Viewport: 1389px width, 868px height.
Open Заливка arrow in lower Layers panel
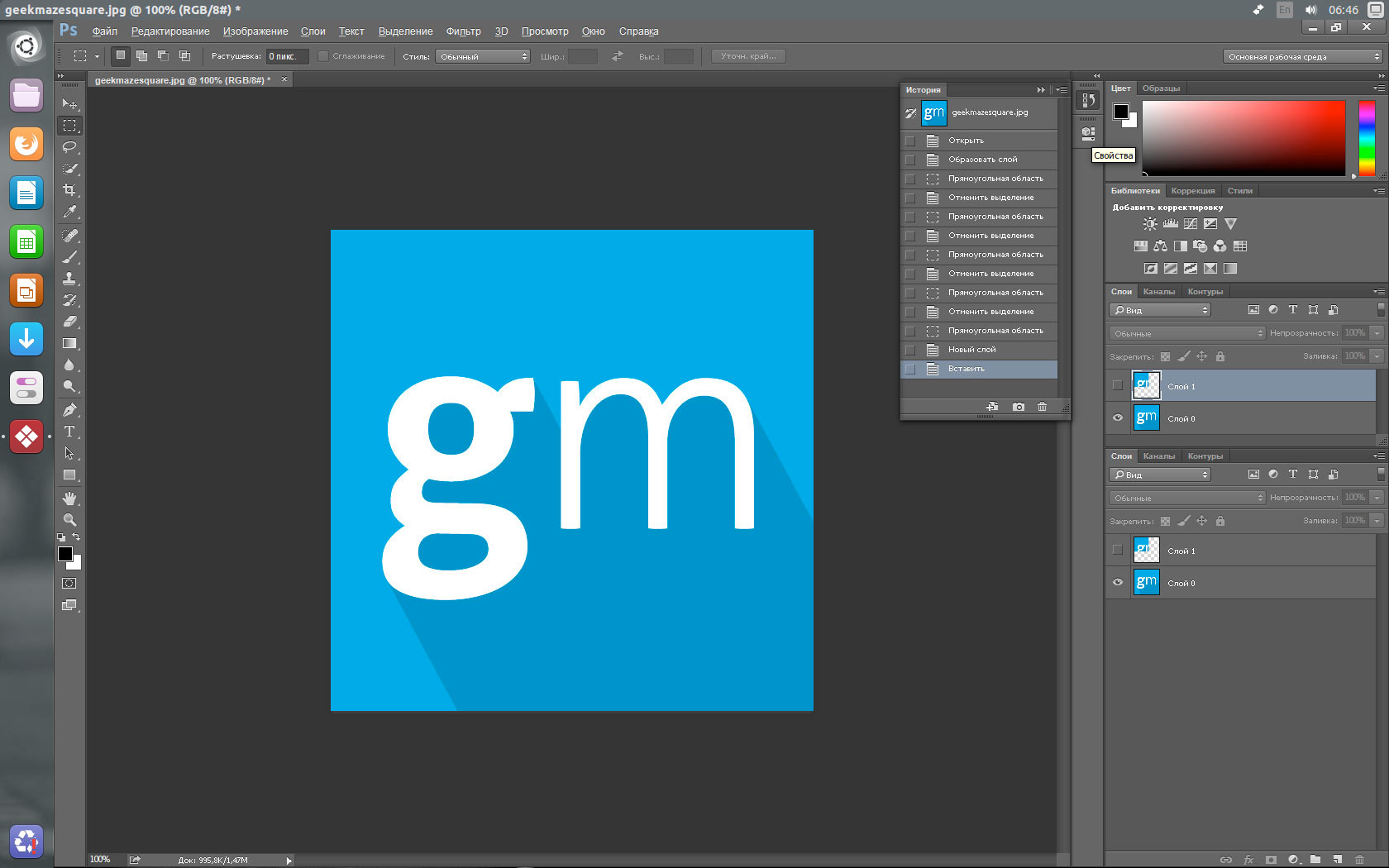tap(1377, 521)
